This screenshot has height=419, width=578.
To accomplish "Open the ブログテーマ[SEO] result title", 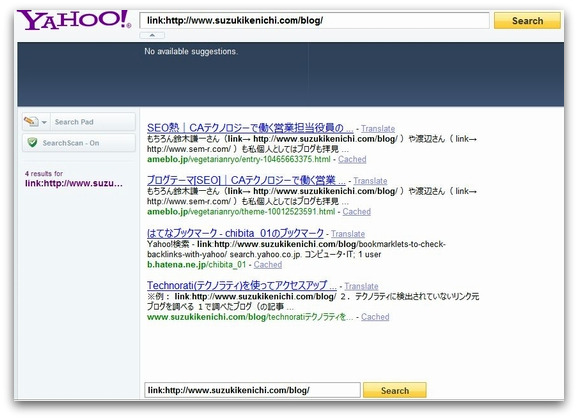I will (x=246, y=180).
